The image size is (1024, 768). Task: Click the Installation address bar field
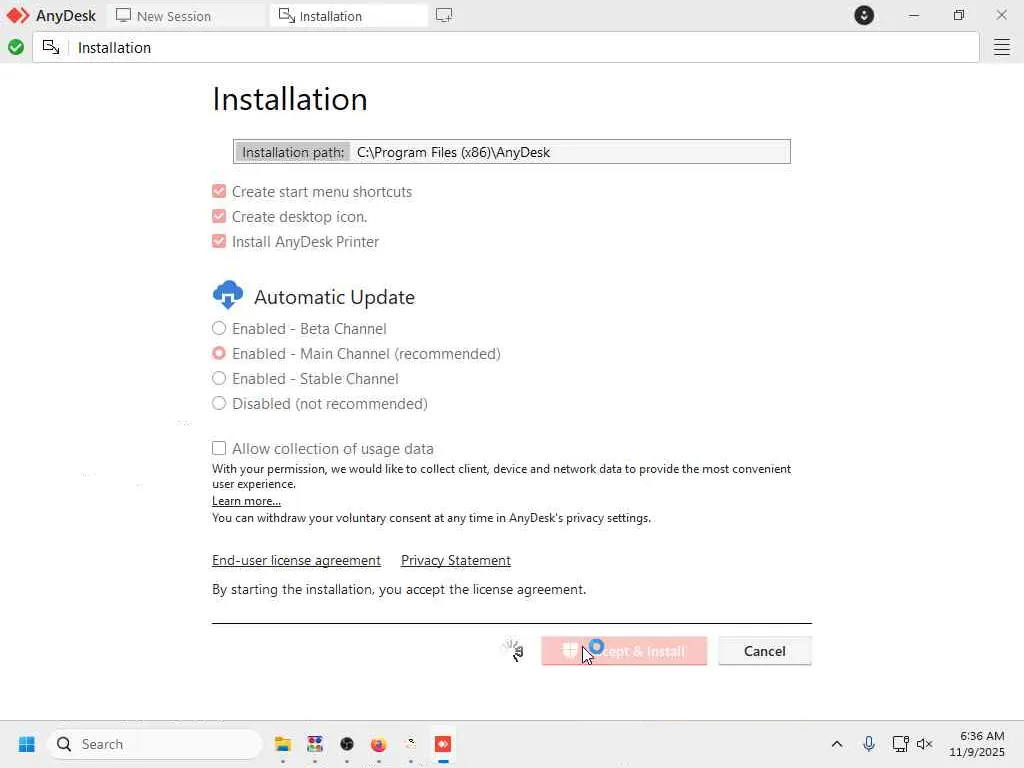[x=506, y=47]
